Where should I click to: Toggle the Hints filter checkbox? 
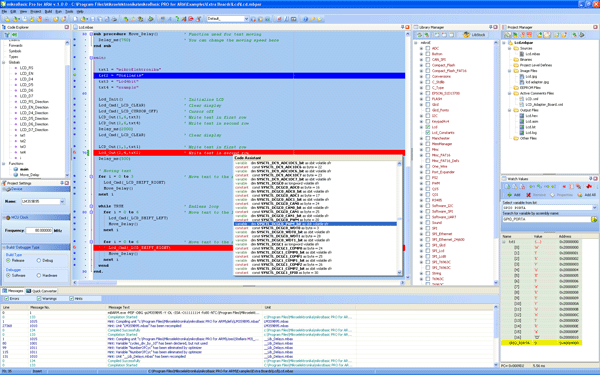(x=71, y=298)
